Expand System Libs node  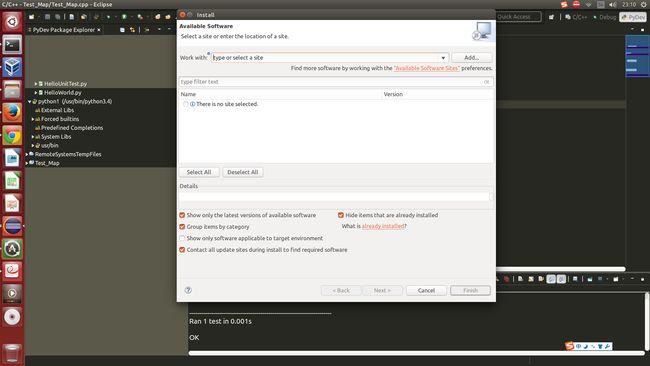pos(33,137)
